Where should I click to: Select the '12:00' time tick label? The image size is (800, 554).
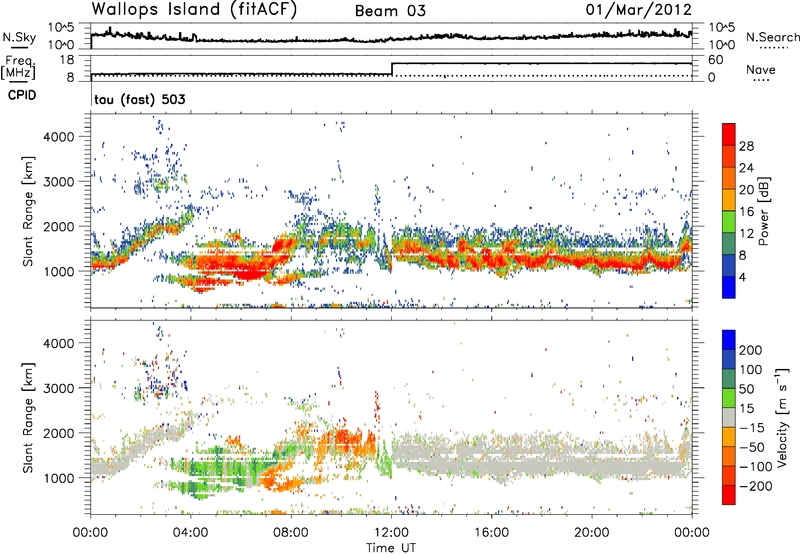391,533
